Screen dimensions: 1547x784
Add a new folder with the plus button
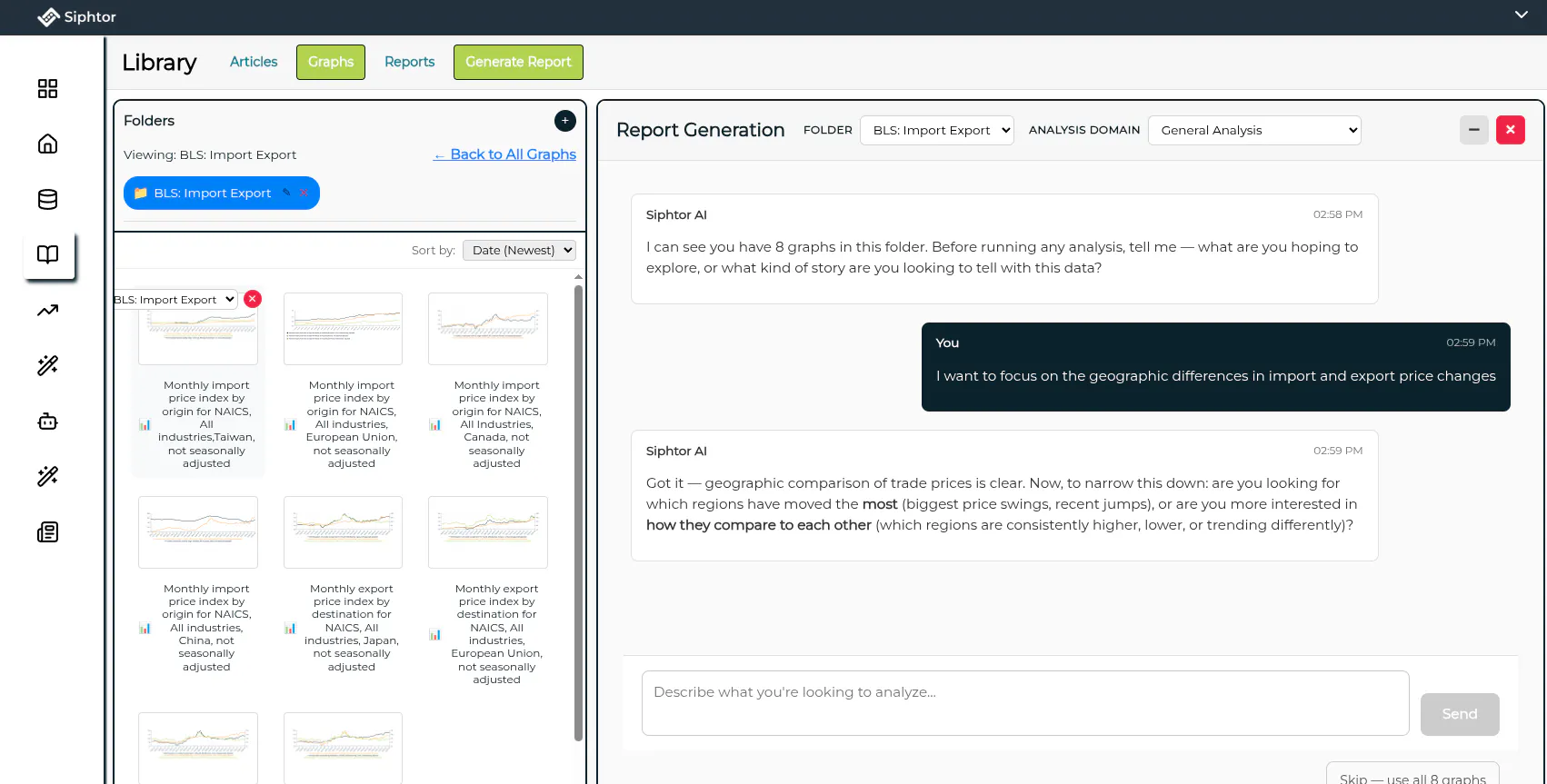[x=565, y=120]
